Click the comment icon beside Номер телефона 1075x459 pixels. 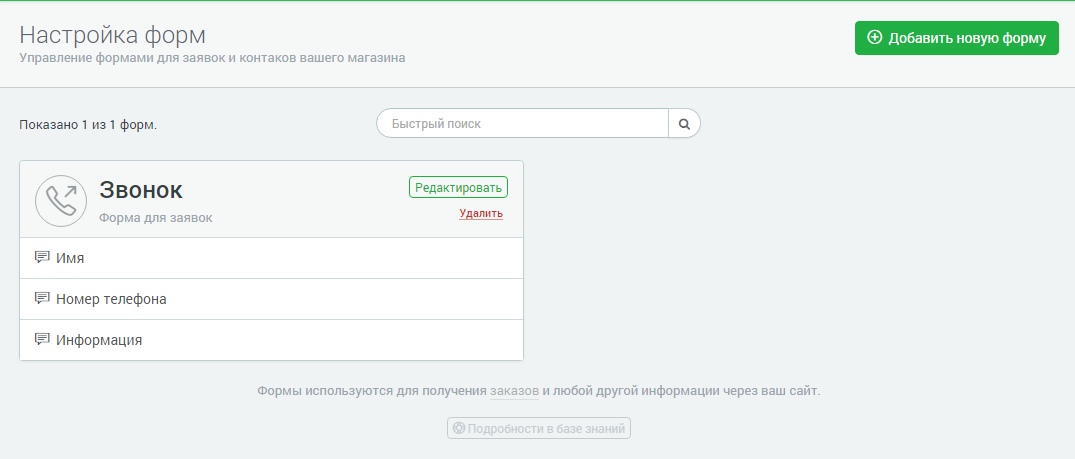coord(42,298)
